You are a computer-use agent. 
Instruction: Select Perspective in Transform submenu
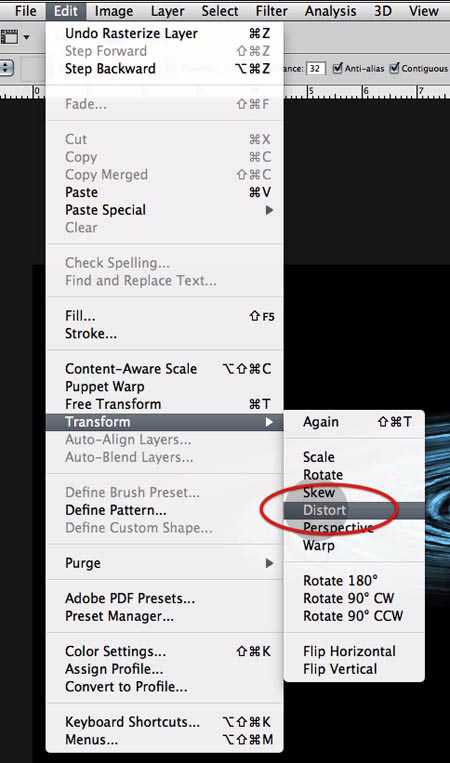[354, 527]
